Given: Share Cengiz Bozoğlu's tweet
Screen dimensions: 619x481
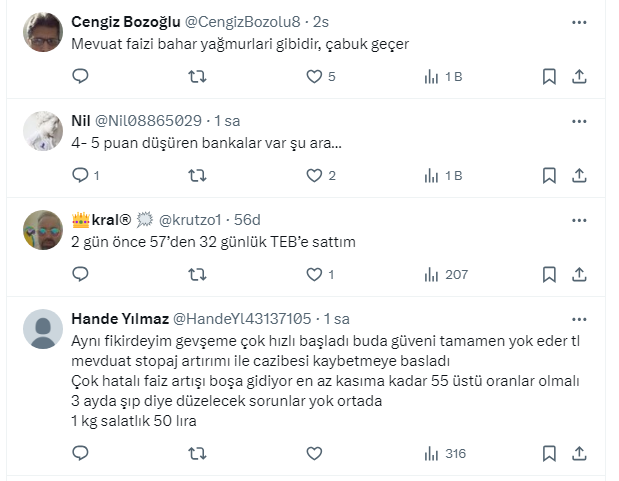Looking at the screenshot, I should pyautogui.click(x=579, y=76).
